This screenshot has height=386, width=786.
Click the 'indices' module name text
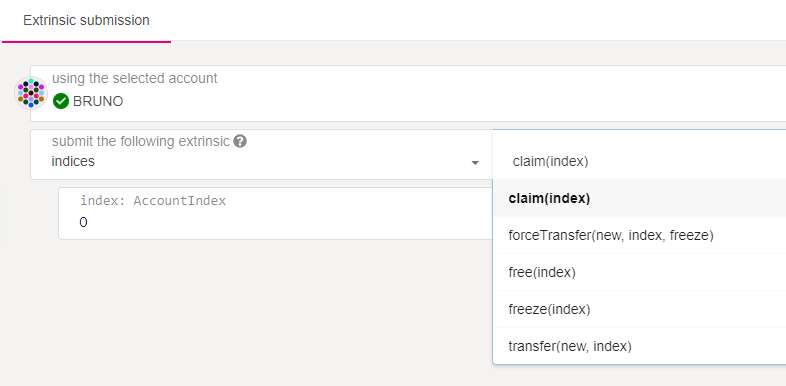click(73, 161)
